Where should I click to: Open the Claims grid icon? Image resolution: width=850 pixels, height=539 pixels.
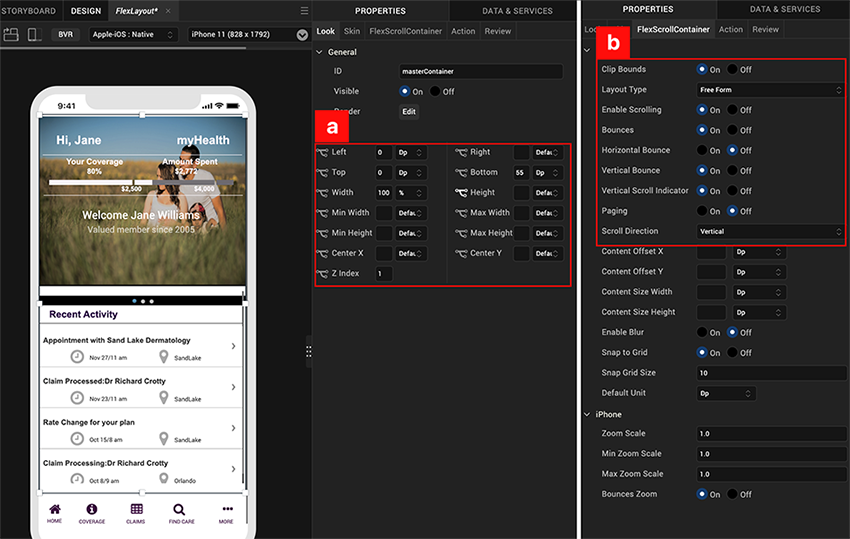pos(135,509)
